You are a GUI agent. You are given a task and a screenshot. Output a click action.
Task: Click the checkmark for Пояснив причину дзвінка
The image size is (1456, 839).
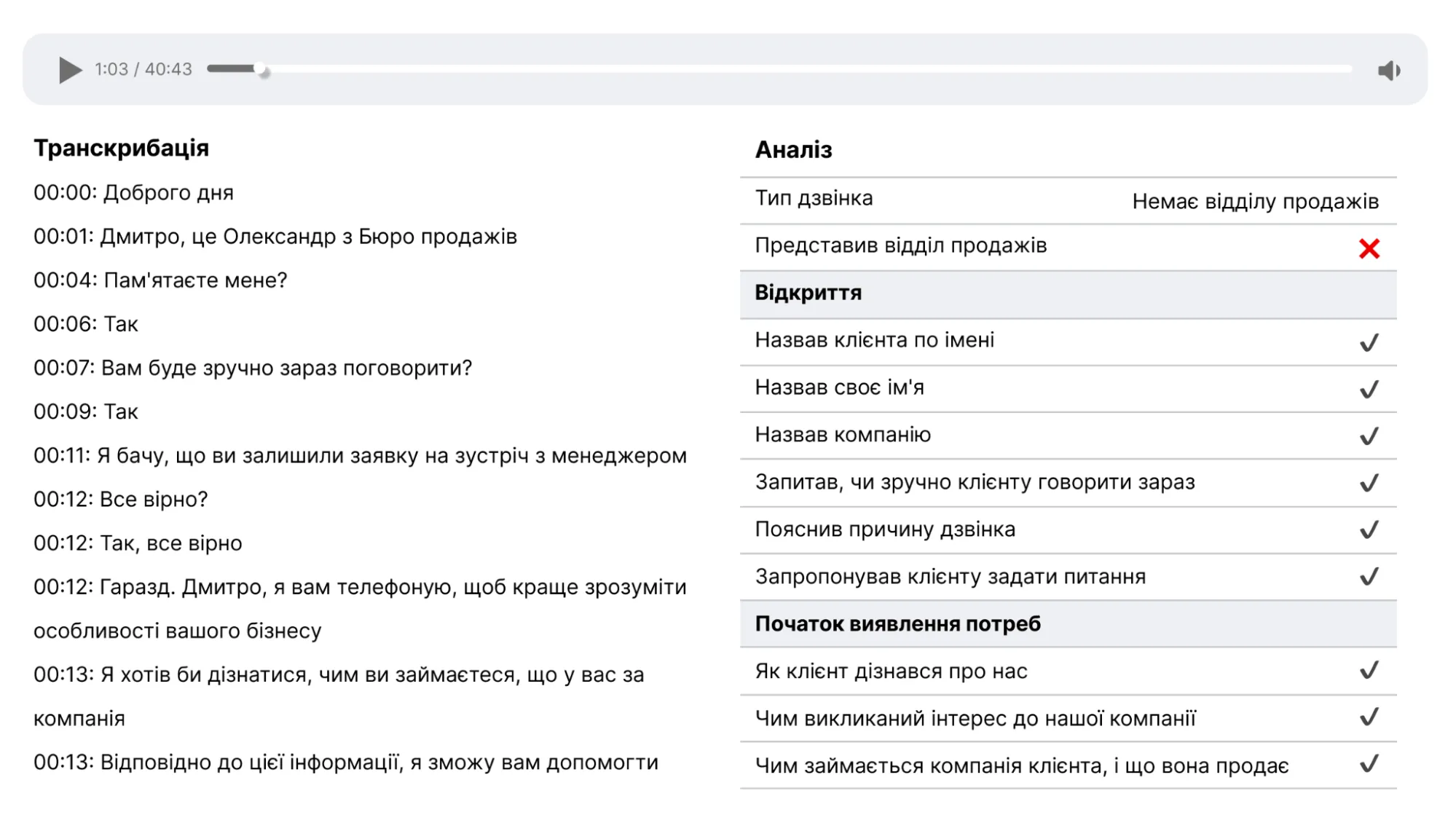[x=1369, y=529]
